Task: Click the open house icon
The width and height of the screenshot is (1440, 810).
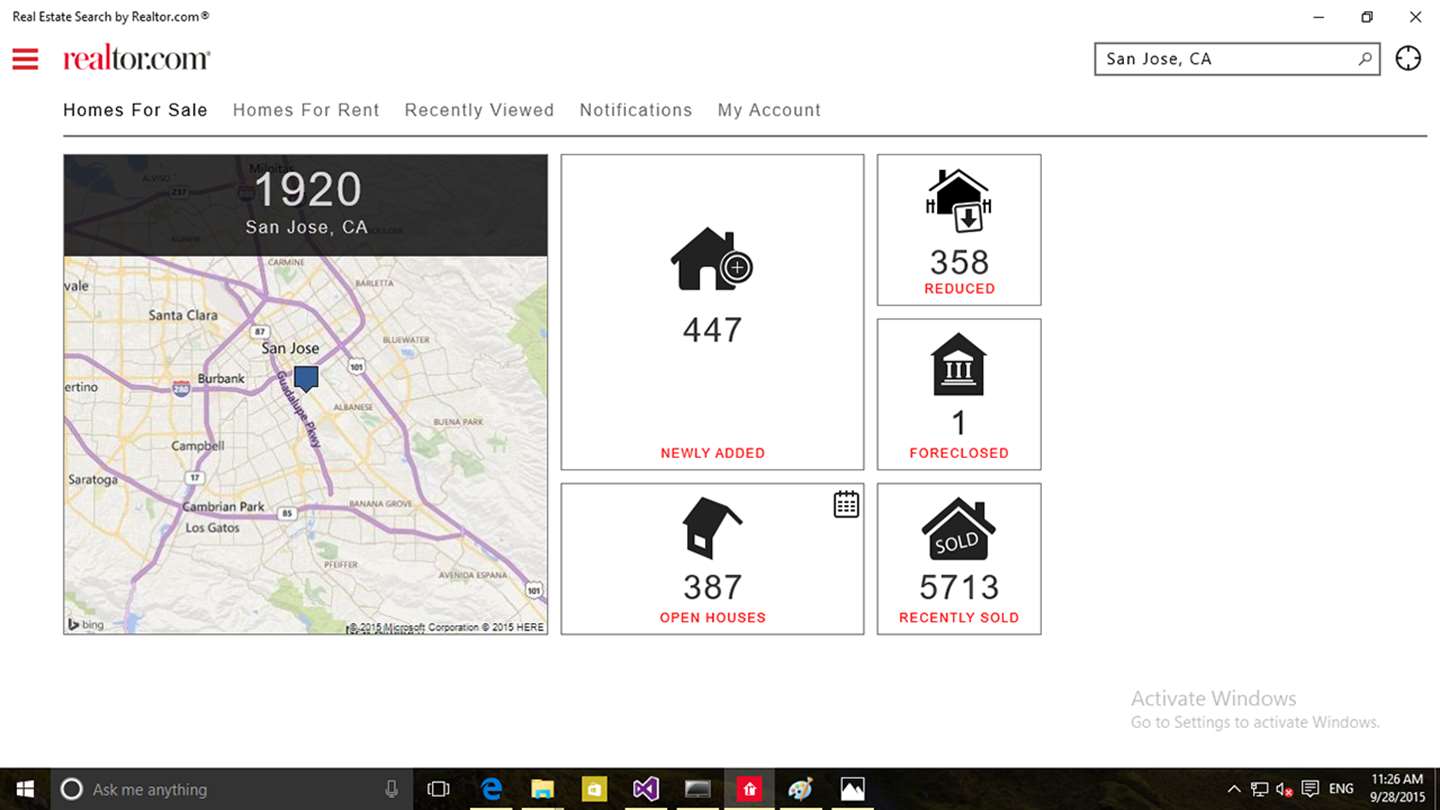Action: 712,527
